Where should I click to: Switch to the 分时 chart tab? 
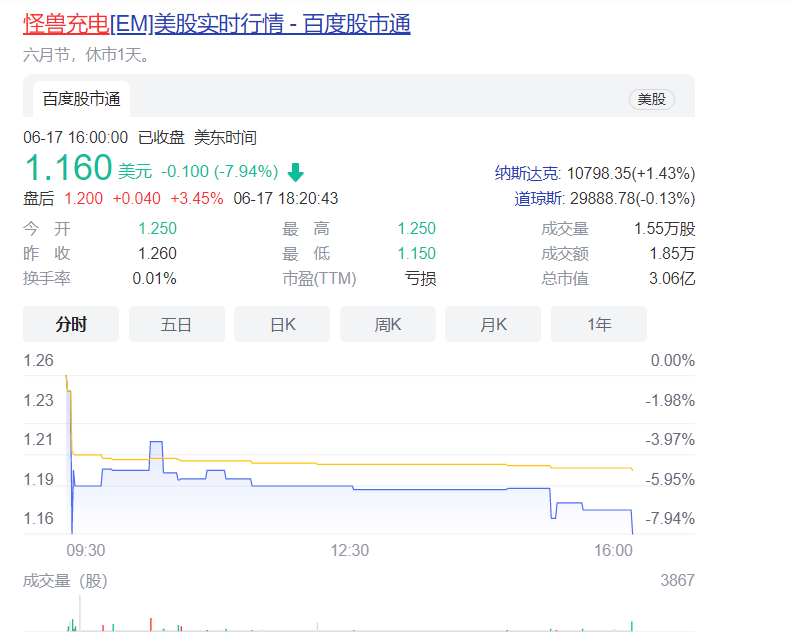click(71, 324)
